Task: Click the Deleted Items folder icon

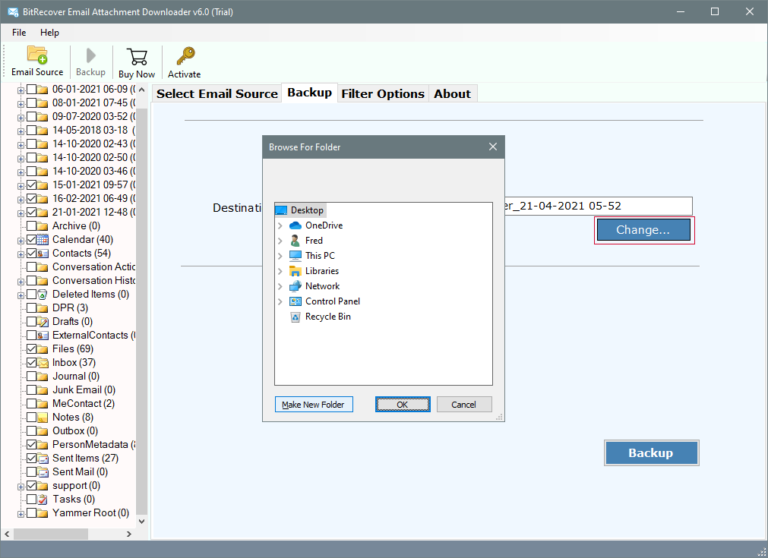Action: point(43,294)
